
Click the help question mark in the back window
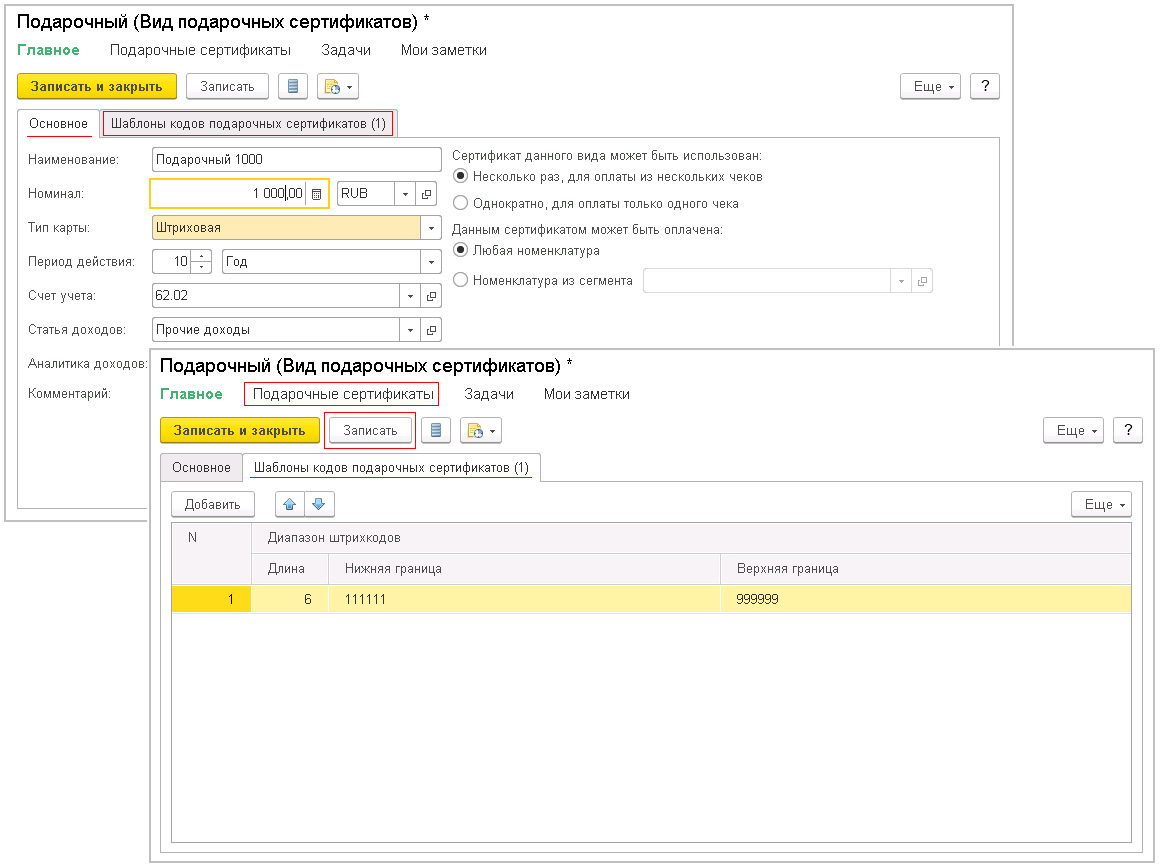pos(985,86)
